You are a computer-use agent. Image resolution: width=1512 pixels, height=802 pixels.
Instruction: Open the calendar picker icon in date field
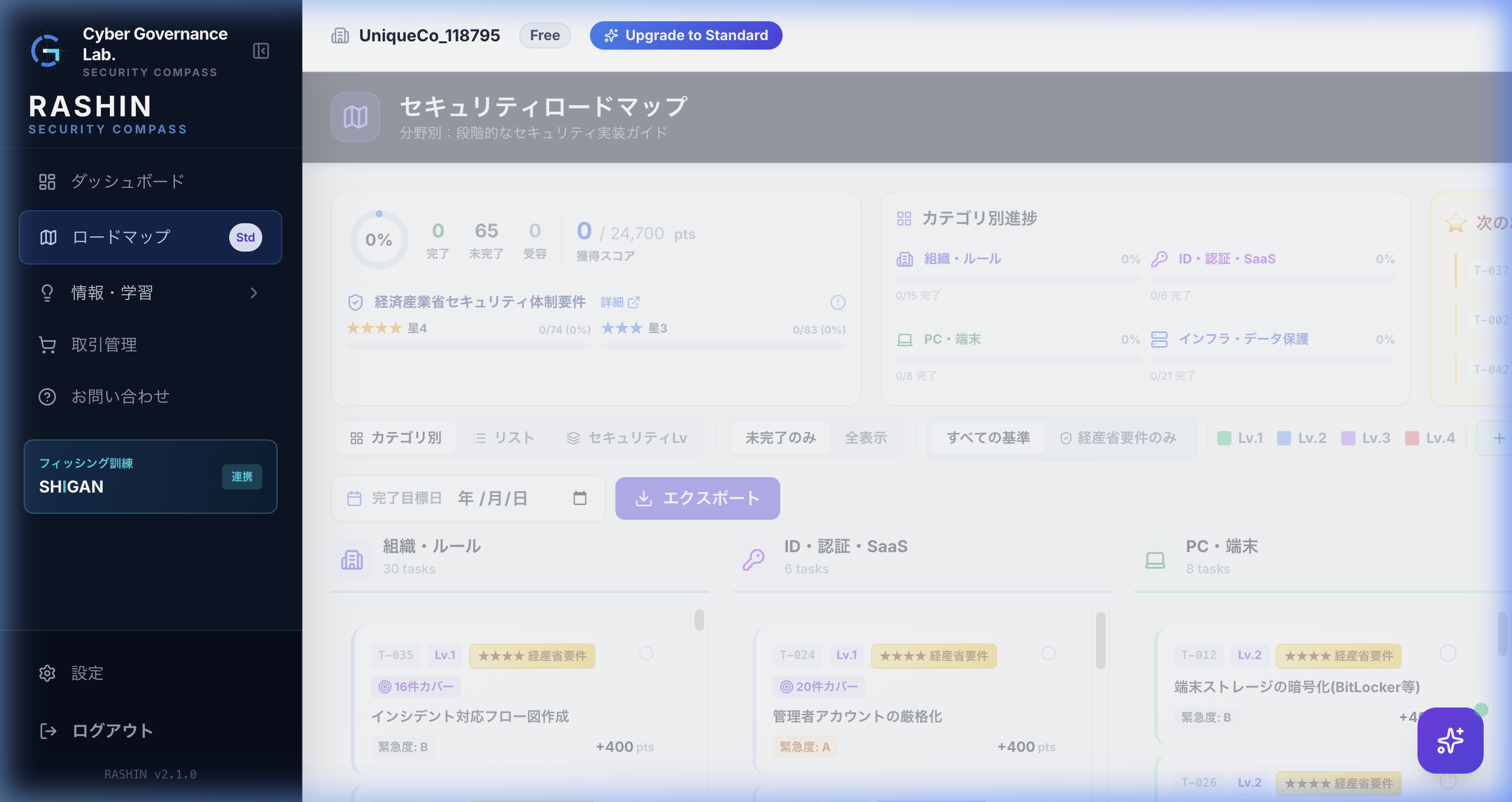click(580, 498)
